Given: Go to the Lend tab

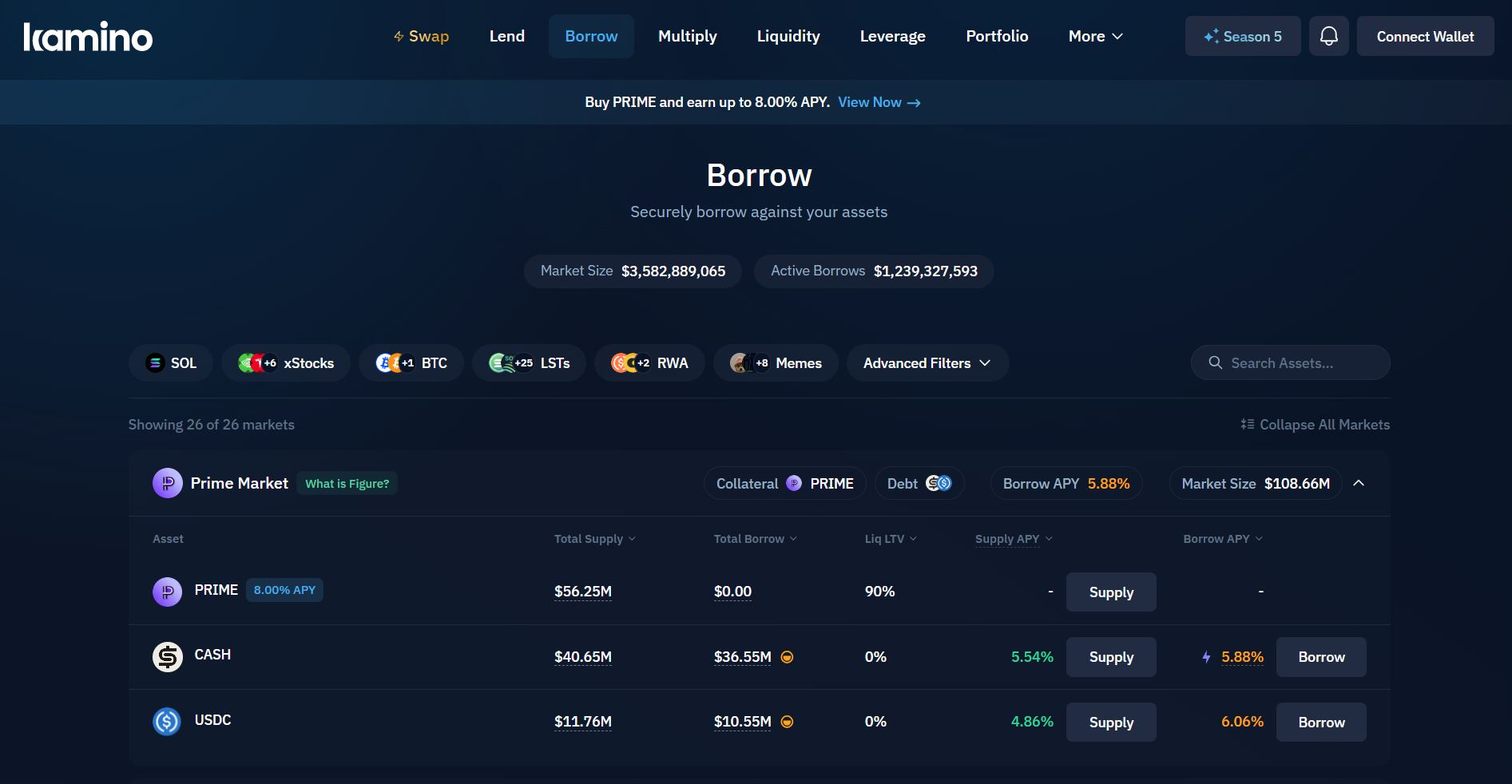Looking at the screenshot, I should [x=506, y=37].
